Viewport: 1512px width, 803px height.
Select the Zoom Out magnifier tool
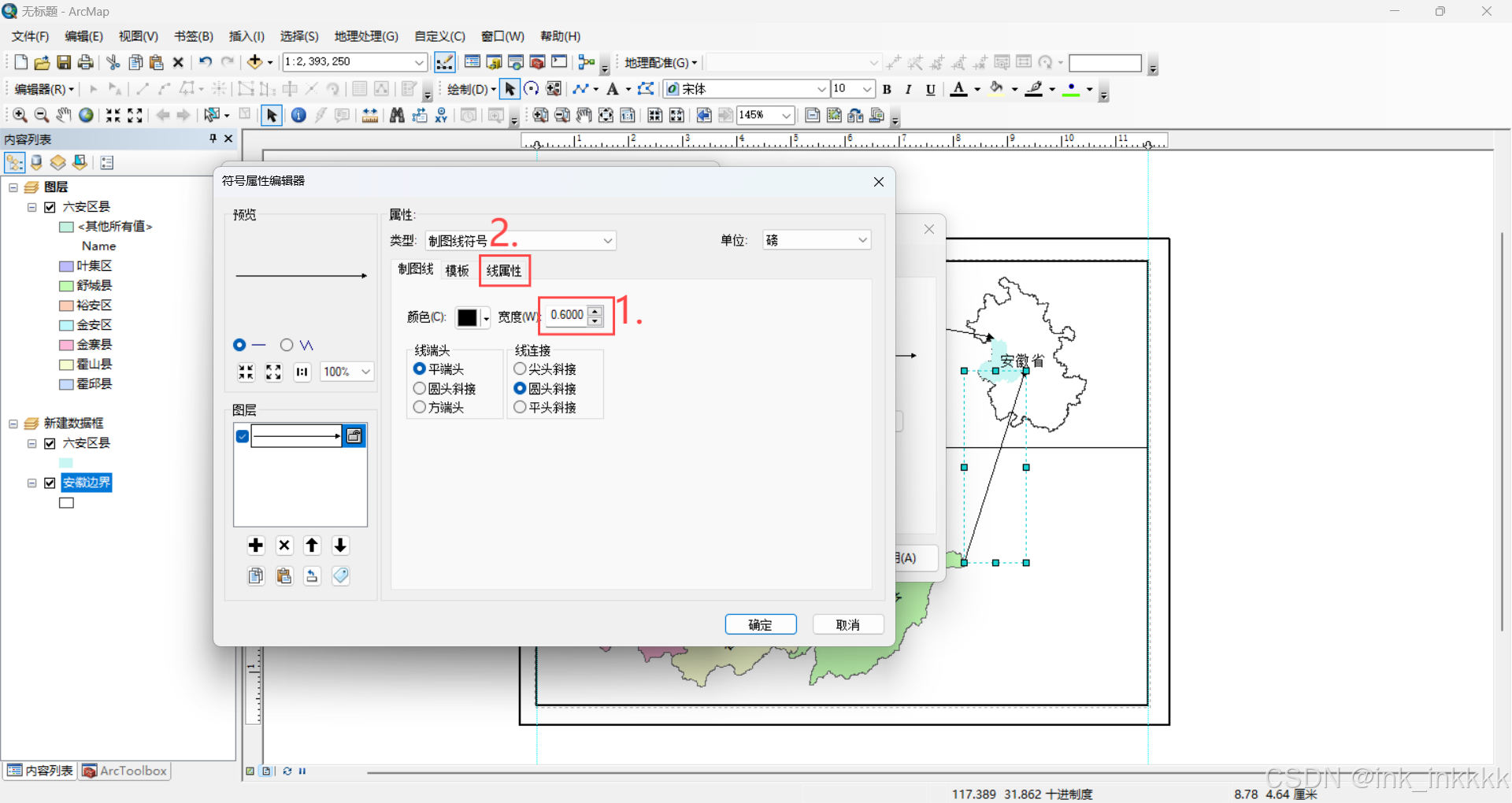[x=42, y=115]
